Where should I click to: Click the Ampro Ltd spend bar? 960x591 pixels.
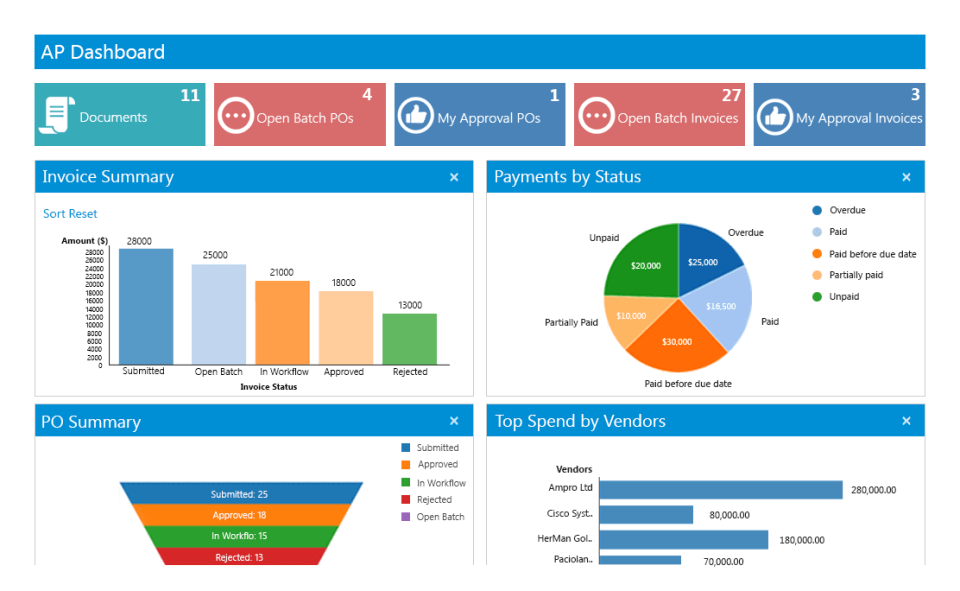720,490
